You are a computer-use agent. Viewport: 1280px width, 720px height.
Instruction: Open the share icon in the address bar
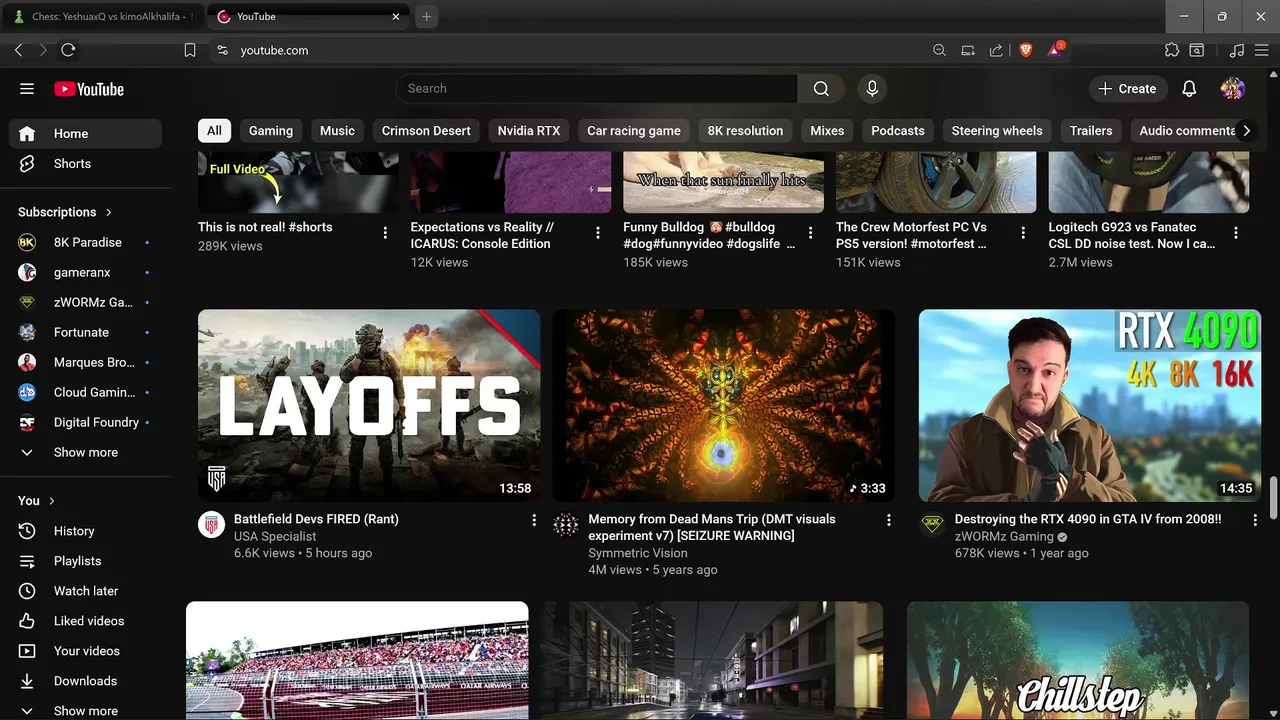tap(996, 50)
